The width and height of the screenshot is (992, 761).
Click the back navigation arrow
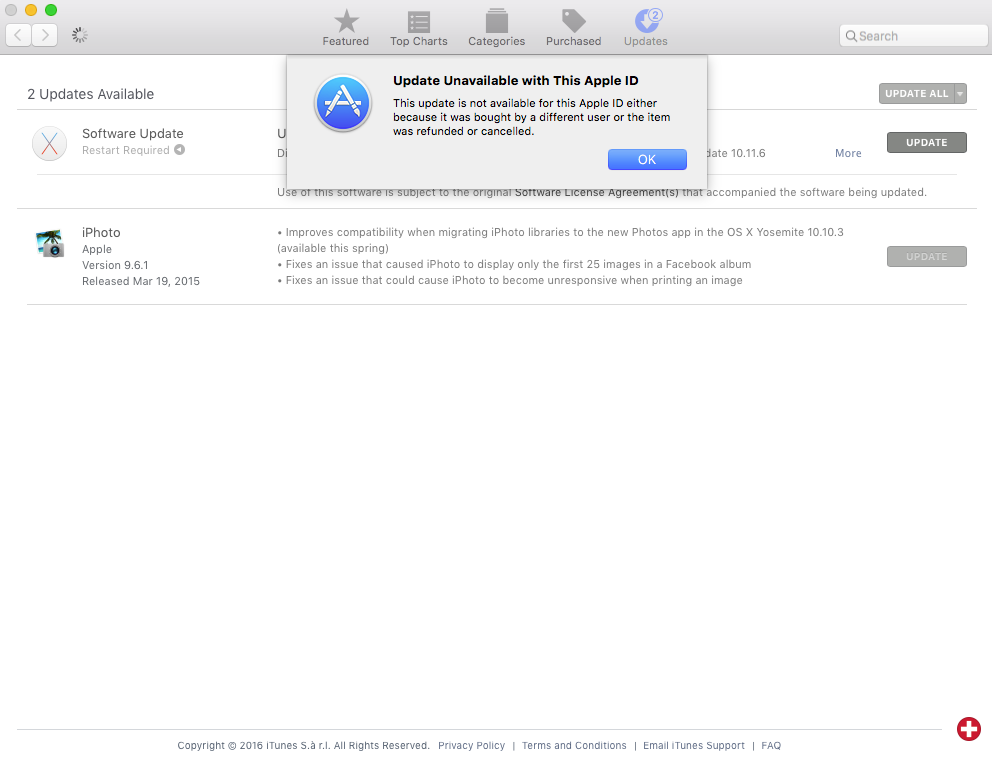click(18, 35)
